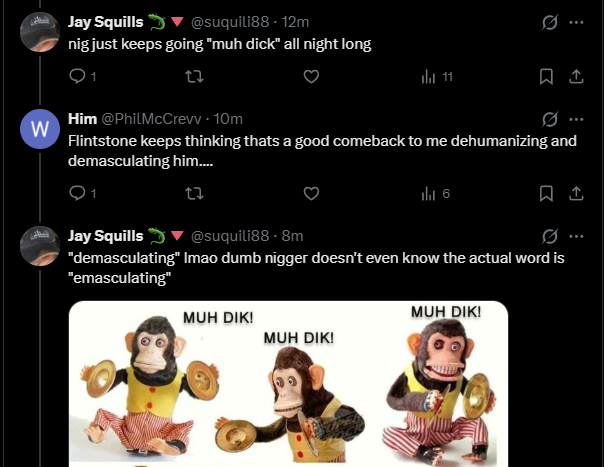604x467 pixels.
Task: Click the 12m timestamp link
Action: coord(295,21)
